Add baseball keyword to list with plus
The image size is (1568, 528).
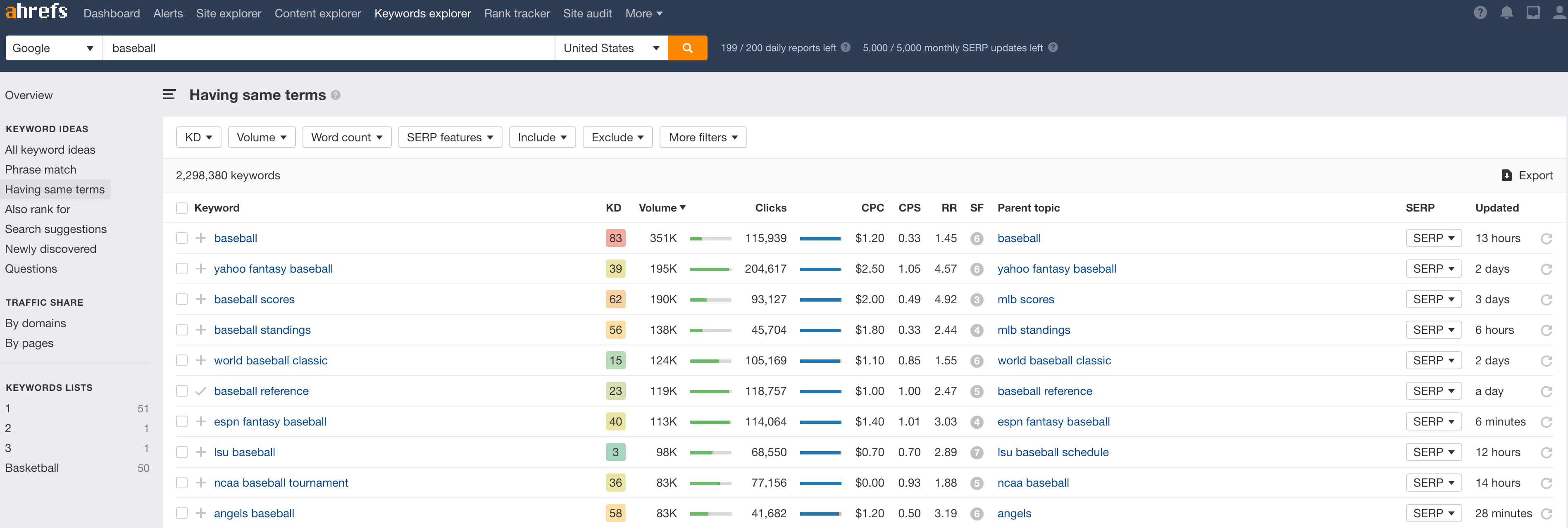[200, 238]
